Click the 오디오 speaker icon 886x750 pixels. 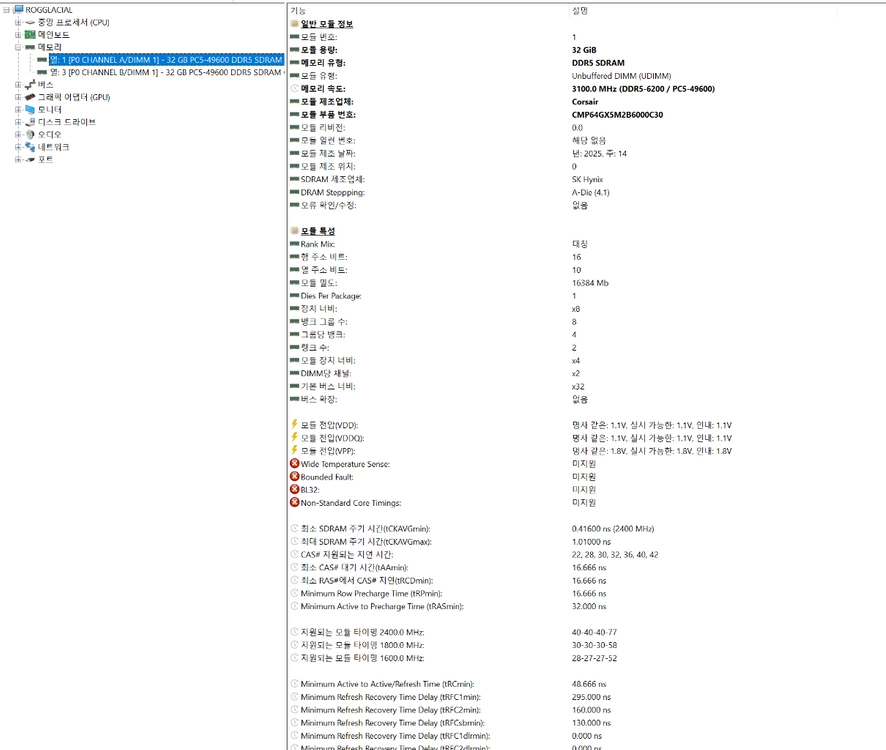point(30,135)
